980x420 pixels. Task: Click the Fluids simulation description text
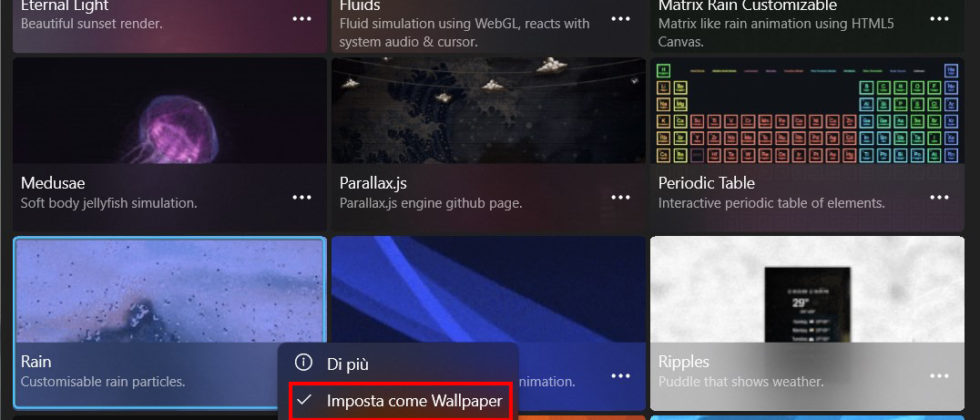point(464,33)
